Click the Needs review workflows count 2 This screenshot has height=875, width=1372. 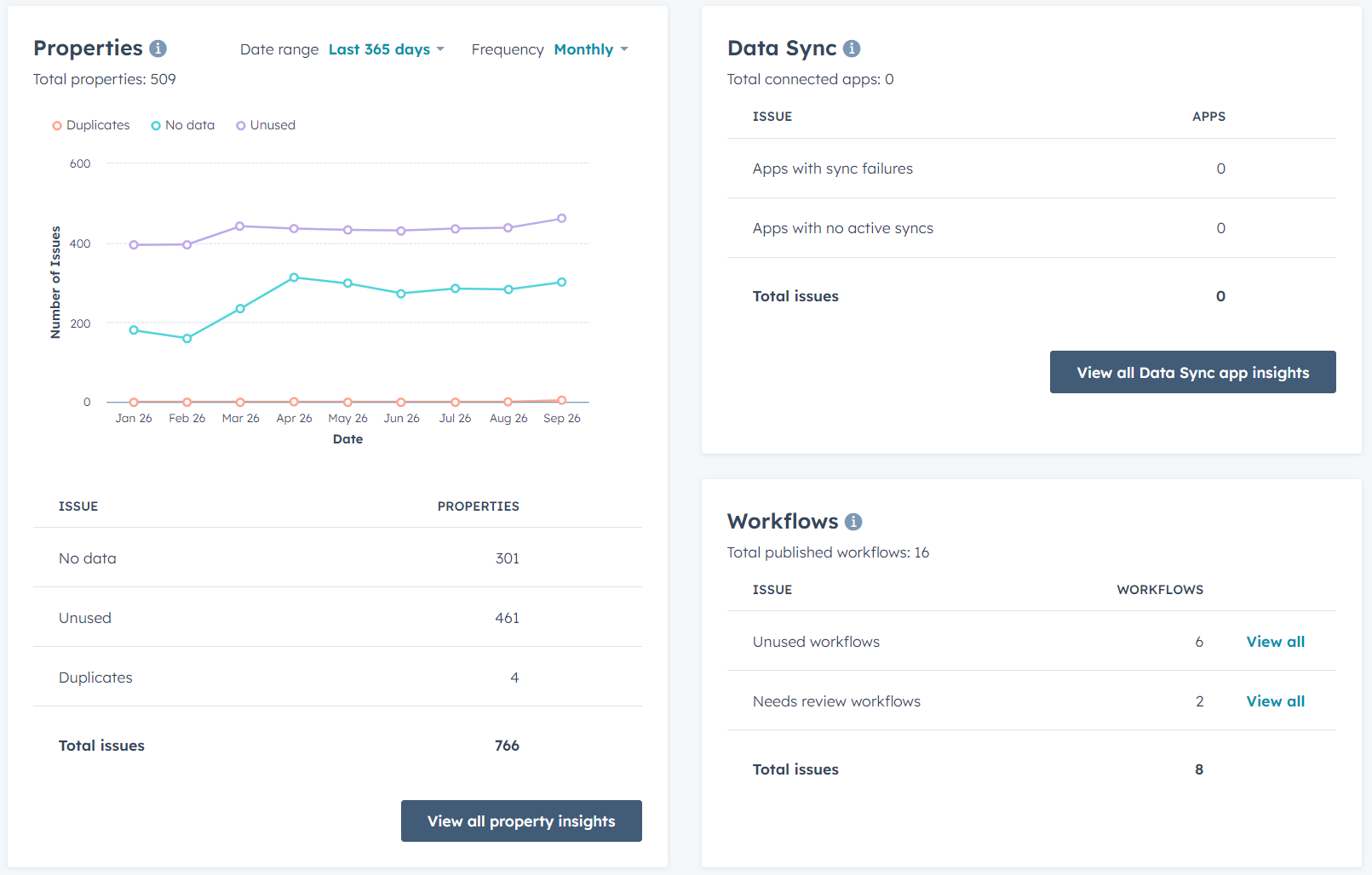1199,701
